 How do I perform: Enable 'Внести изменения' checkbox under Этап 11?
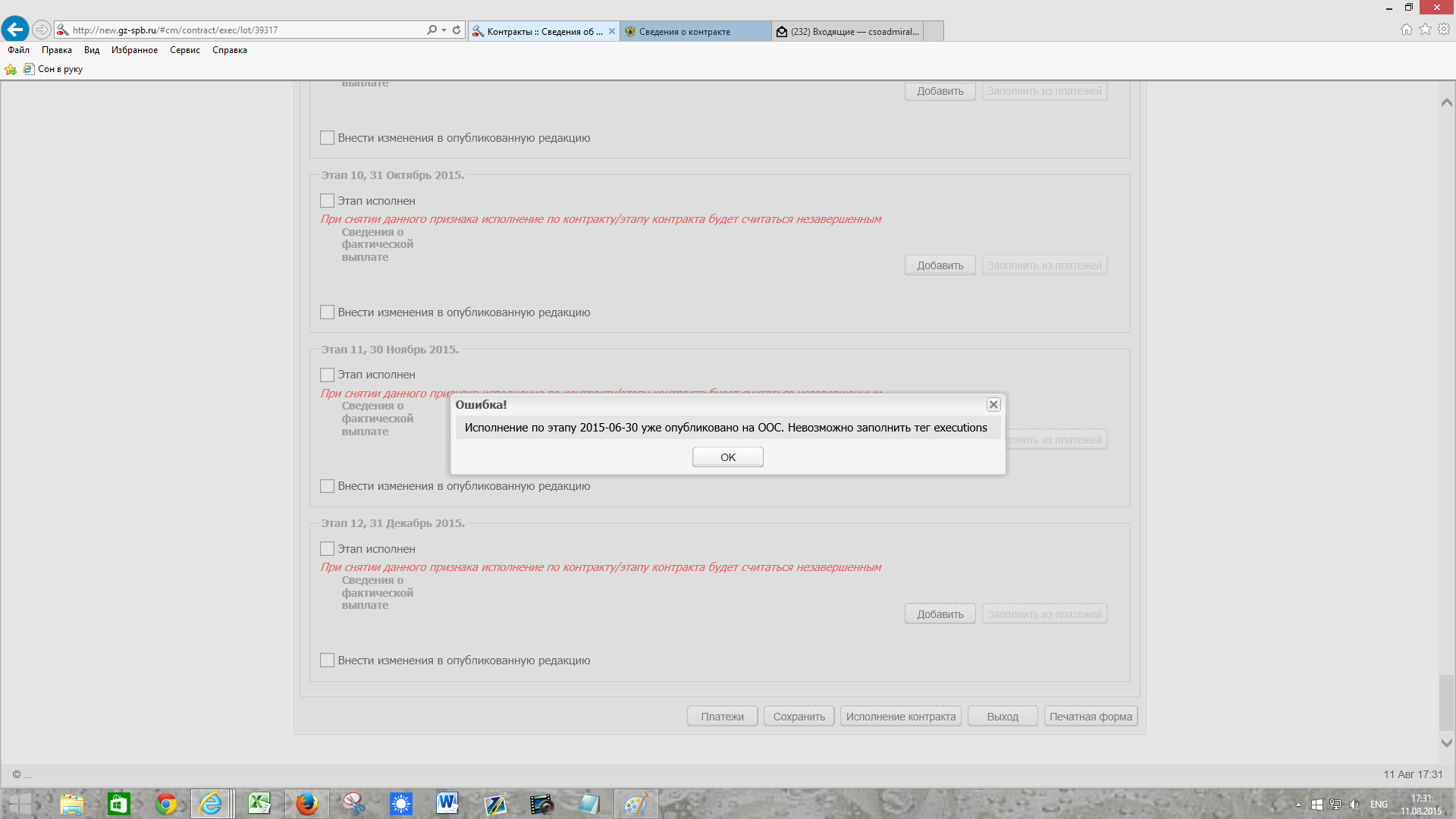point(327,486)
